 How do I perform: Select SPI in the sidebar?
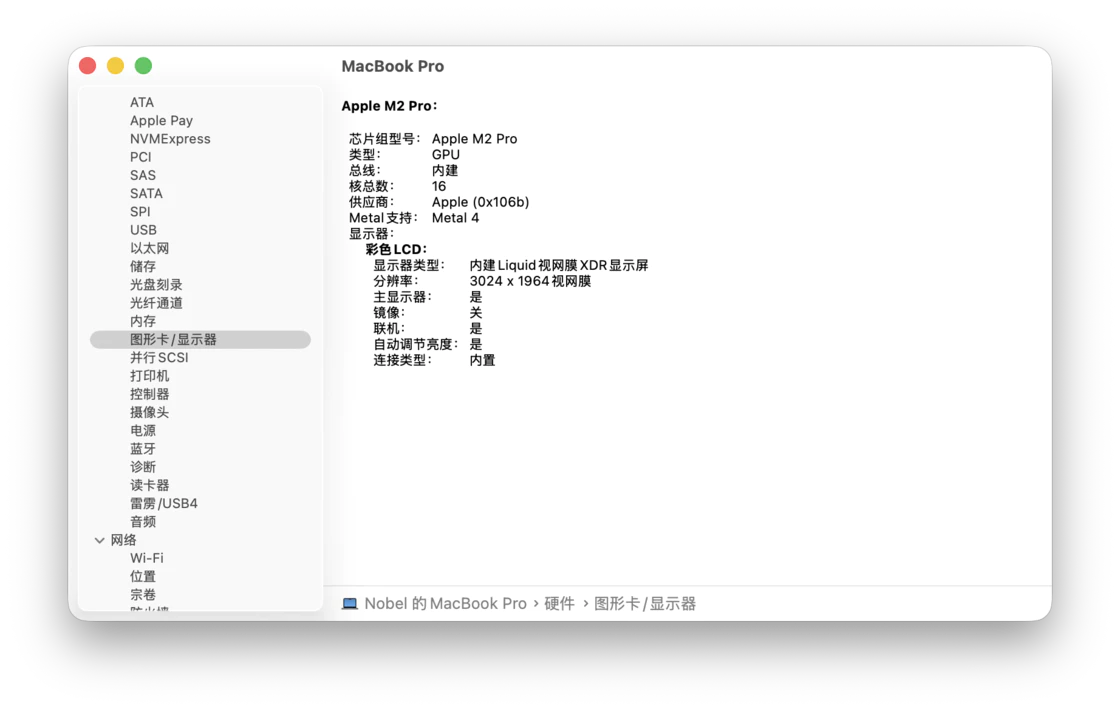click(140, 212)
